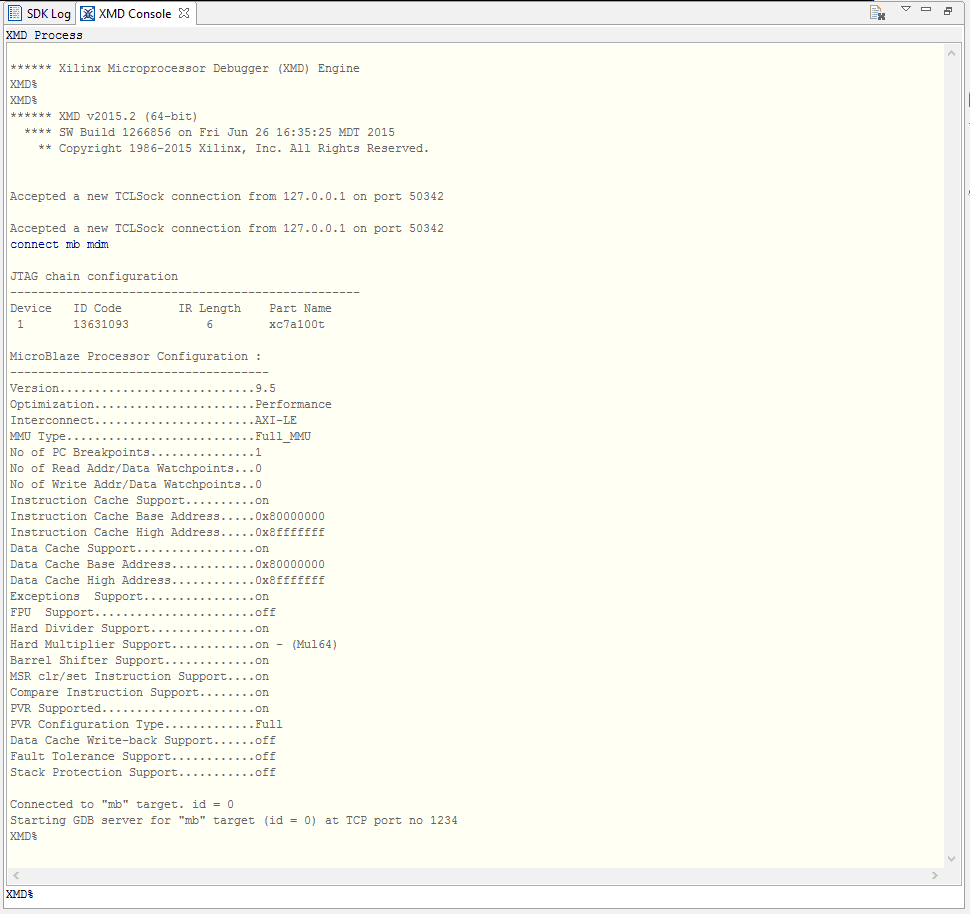The image size is (970, 914).
Task: Click the SDK Log tab document icon
Action: pos(13,13)
